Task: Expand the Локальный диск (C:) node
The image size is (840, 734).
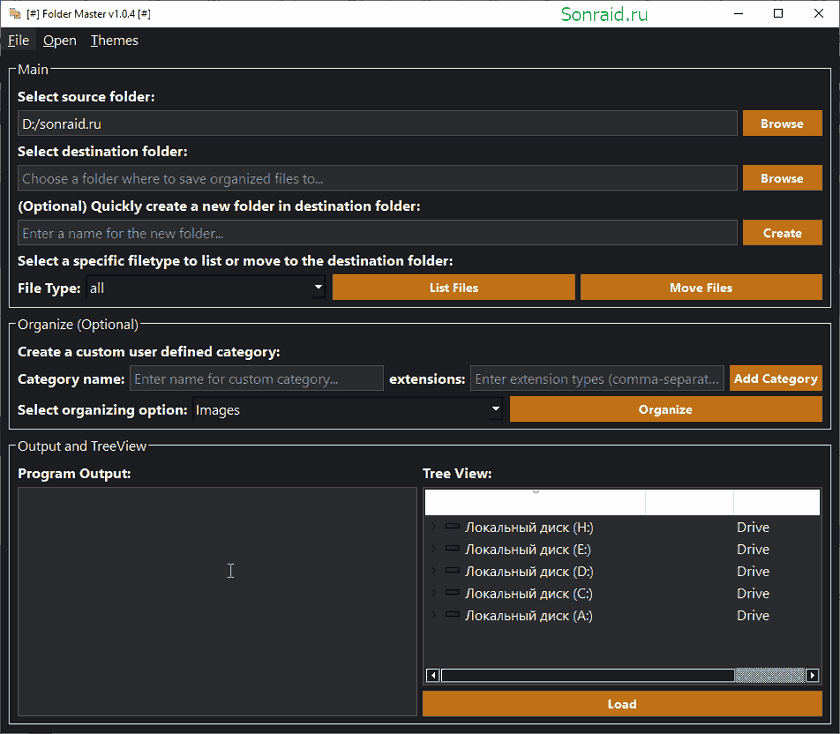Action: pos(433,593)
